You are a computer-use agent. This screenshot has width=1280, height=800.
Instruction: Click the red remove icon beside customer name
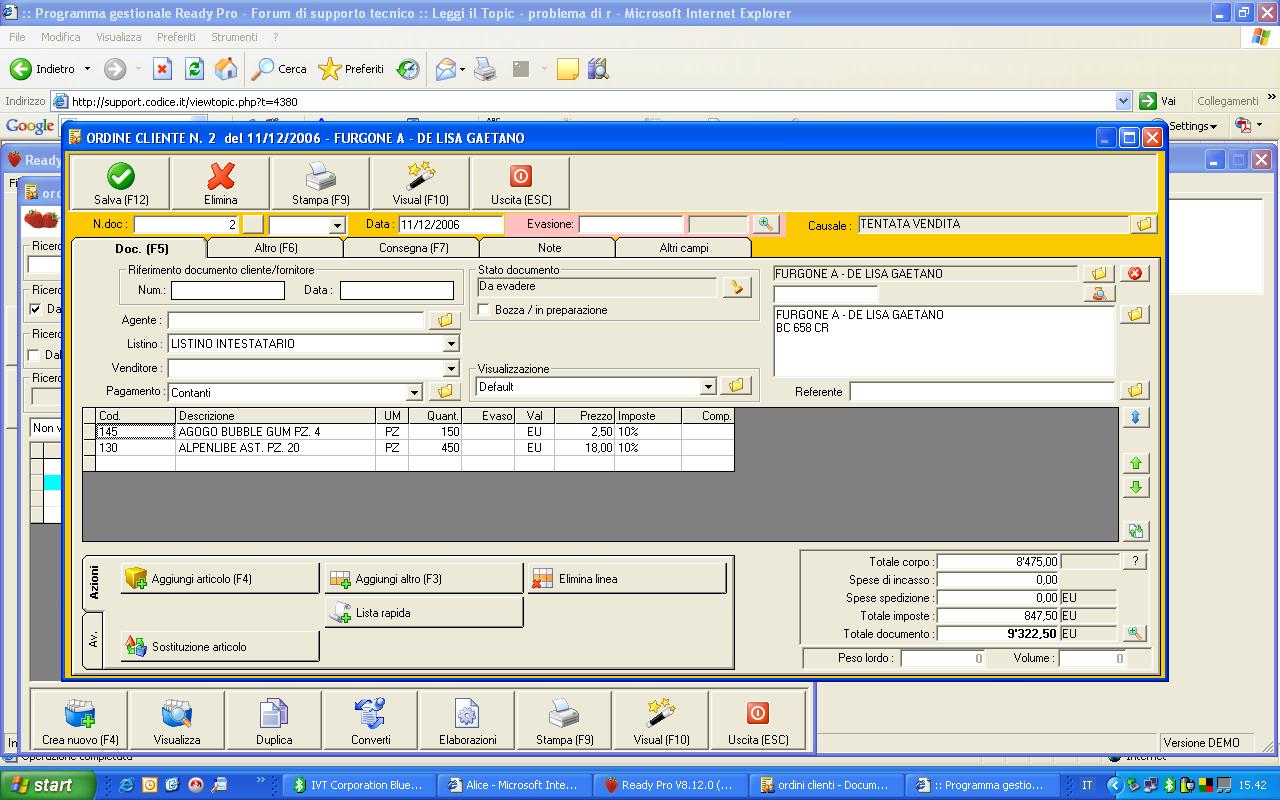1135,273
